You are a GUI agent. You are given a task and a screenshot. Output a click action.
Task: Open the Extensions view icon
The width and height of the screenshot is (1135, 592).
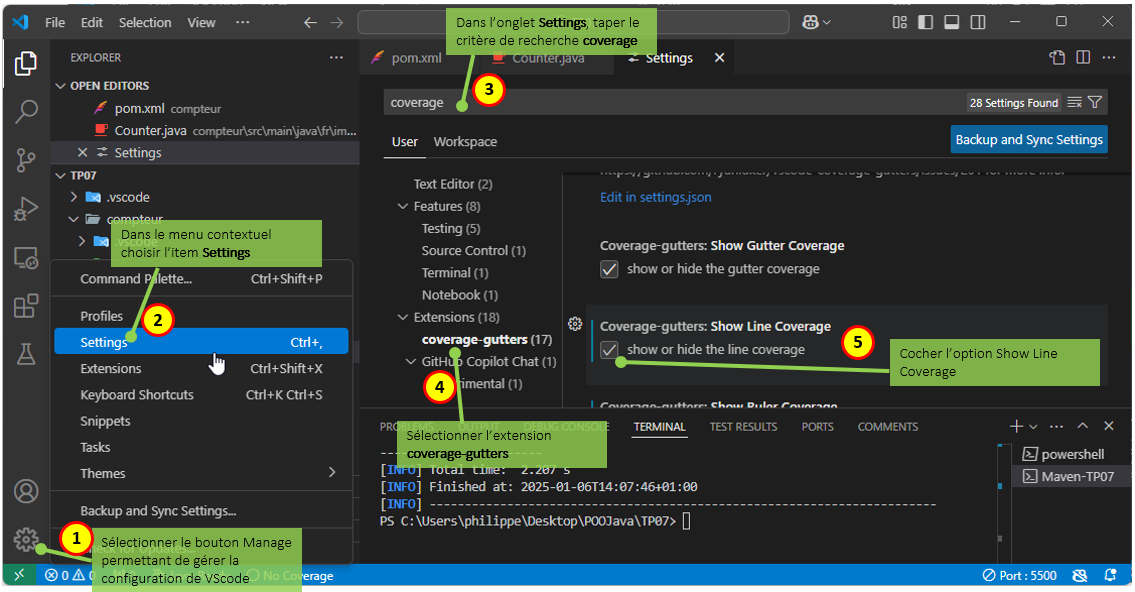pos(26,306)
